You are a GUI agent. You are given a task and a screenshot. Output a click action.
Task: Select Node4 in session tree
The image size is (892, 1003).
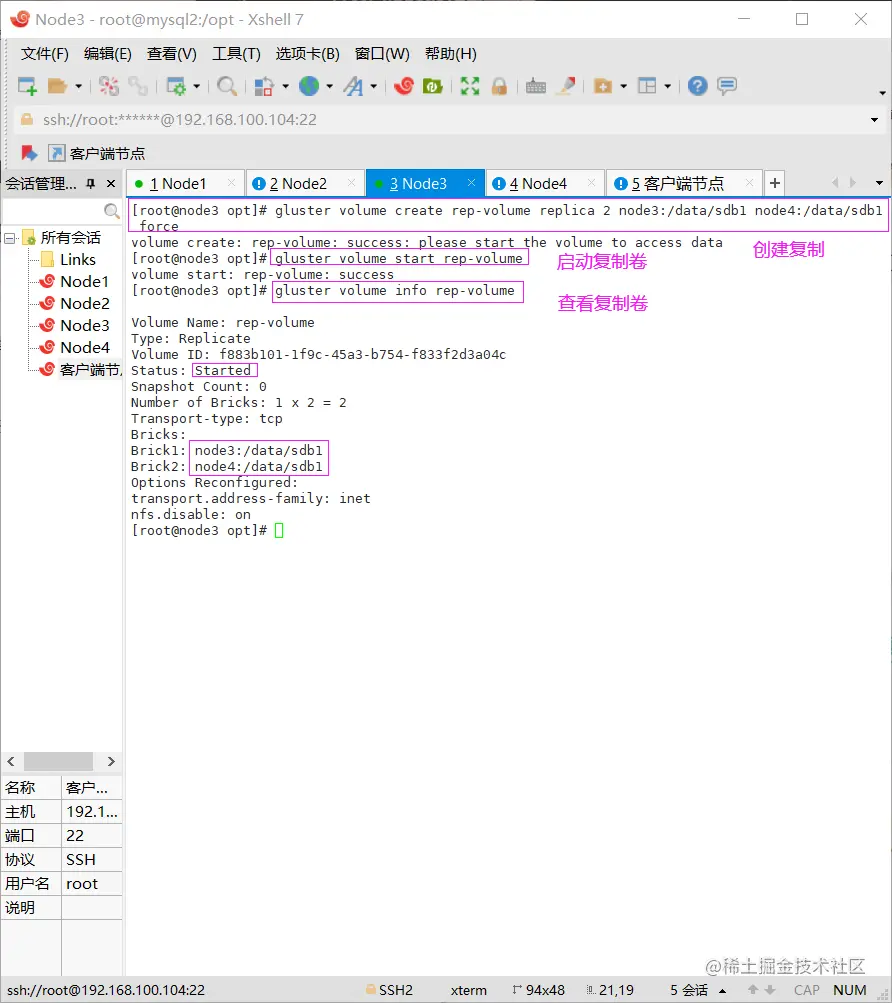[x=84, y=347]
